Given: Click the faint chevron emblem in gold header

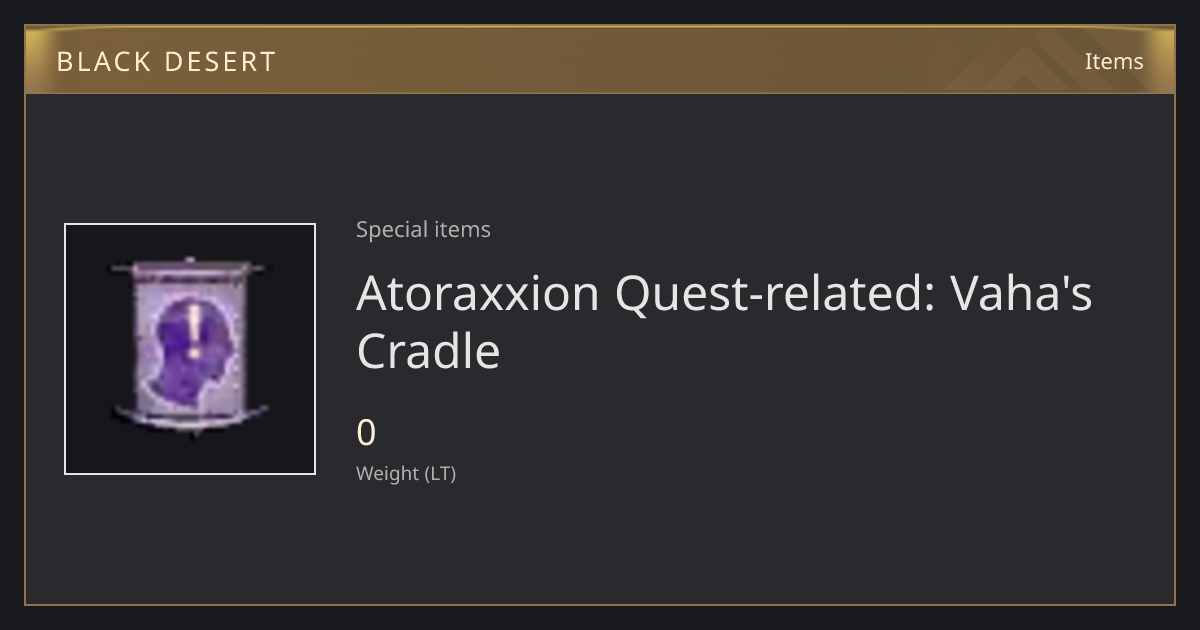Looking at the screenshot, I should click(x=1040, y=60).
